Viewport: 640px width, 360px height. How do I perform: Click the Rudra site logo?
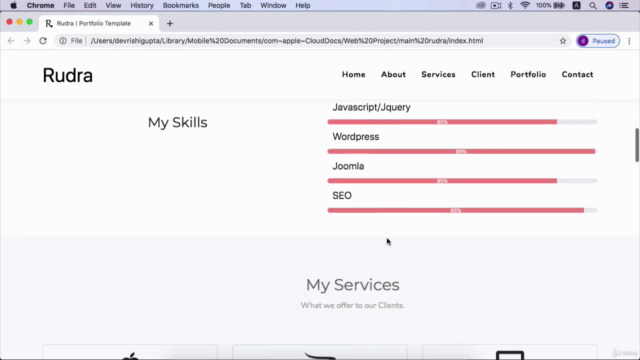[68, 76]
